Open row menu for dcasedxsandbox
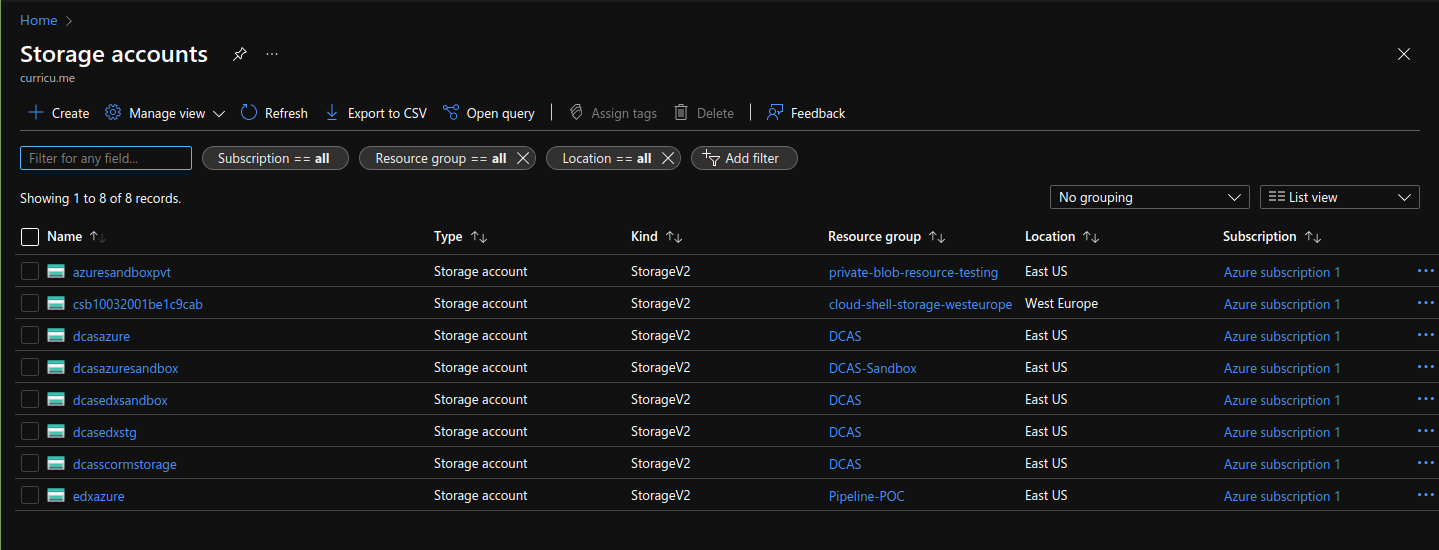This screenshot has height=550, width=1439. click(x=1426, y=398)
